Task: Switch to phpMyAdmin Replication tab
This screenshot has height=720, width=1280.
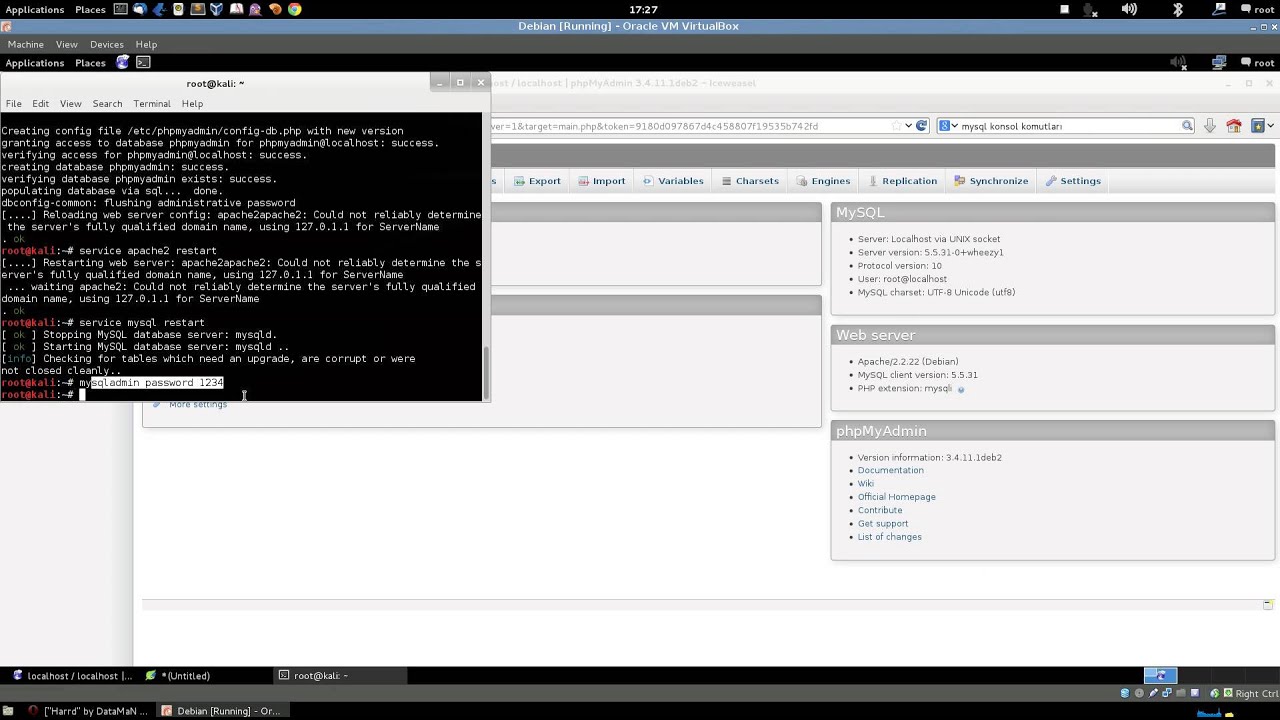Action: [902, 181]
